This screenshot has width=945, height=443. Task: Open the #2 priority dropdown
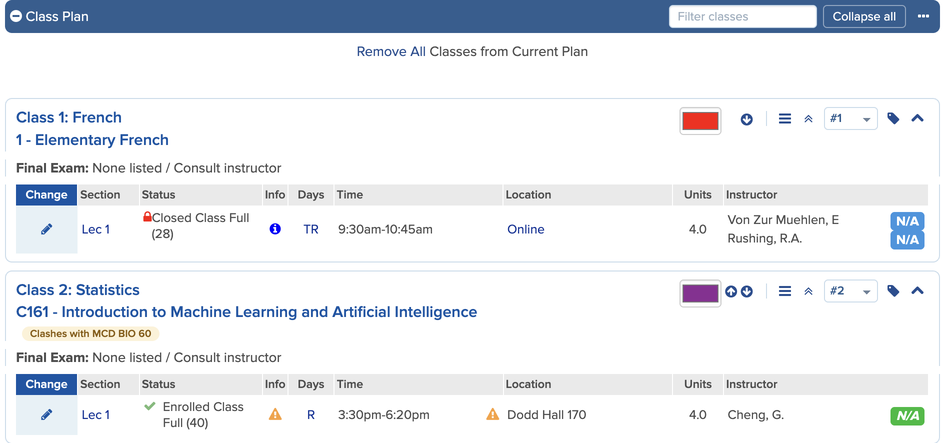(x=850, y=291)
